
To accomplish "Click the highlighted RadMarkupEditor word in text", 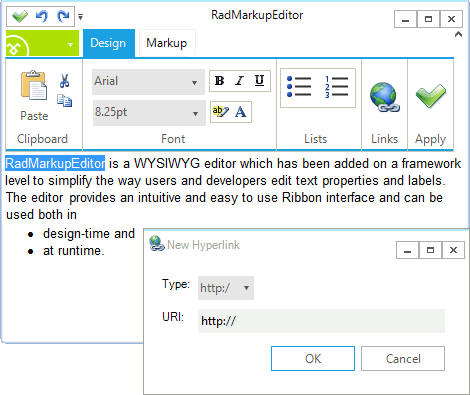I will tap(55, 163).
